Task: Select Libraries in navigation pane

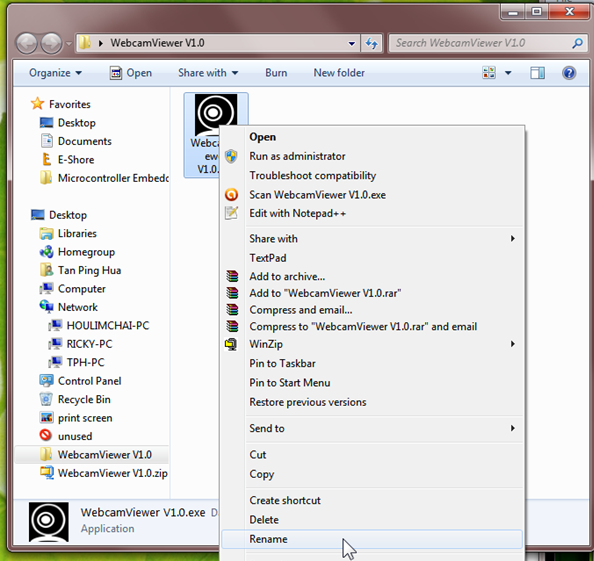Action: pos(77,233)
